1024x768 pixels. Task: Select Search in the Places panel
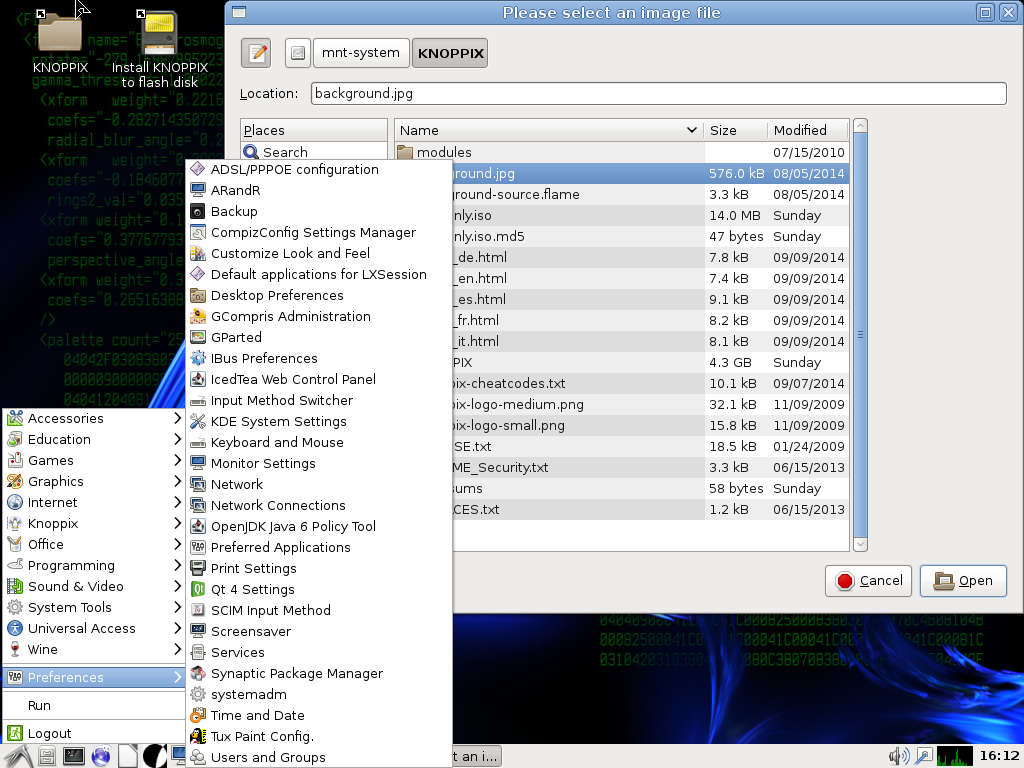point(313,152)
